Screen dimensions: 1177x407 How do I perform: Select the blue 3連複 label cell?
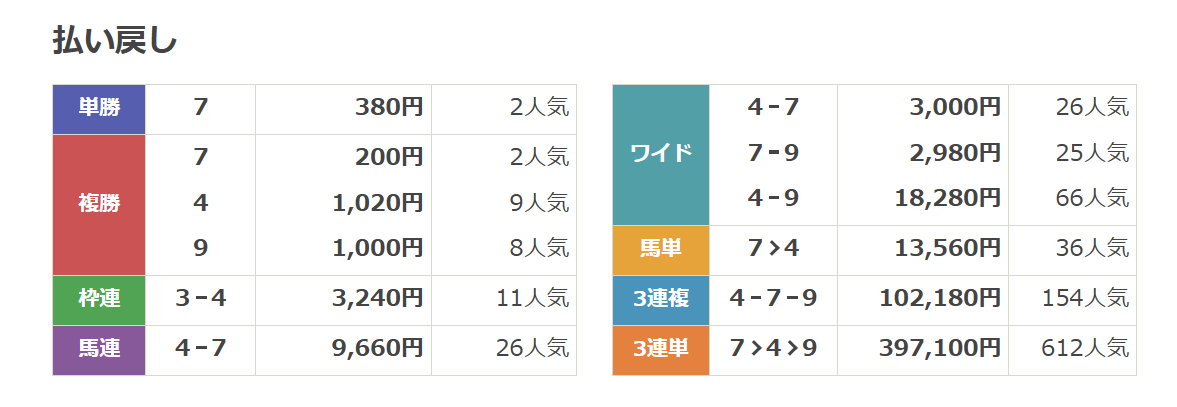tap(661, 298)
